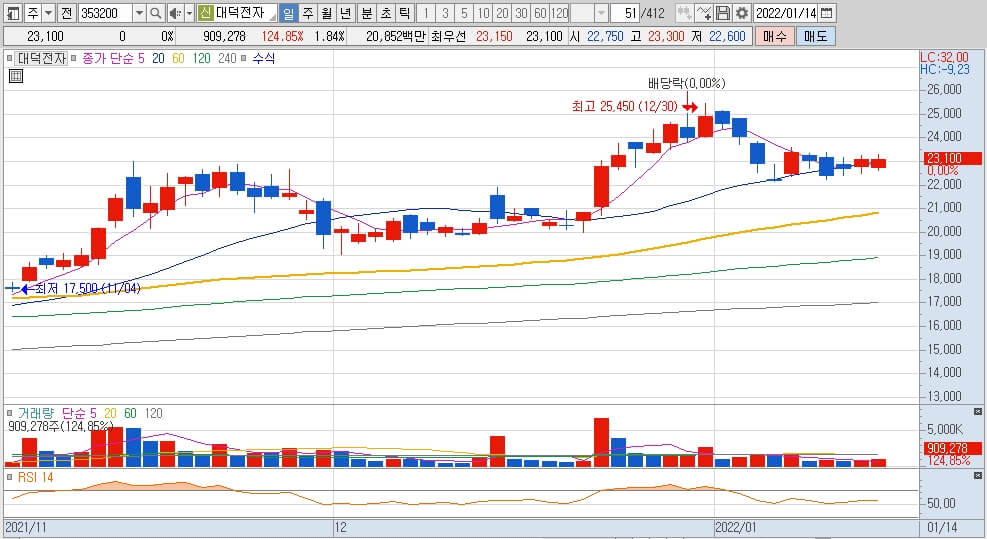Click the green 신 badge icon
Screen dimensions: 987x539
tap(205, 13)
